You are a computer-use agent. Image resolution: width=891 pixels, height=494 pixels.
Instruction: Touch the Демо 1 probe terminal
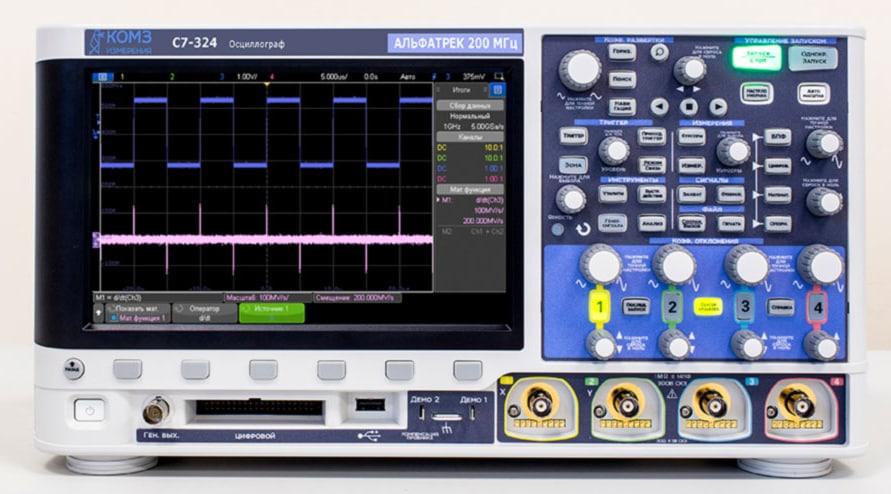[x=472, y=414]
